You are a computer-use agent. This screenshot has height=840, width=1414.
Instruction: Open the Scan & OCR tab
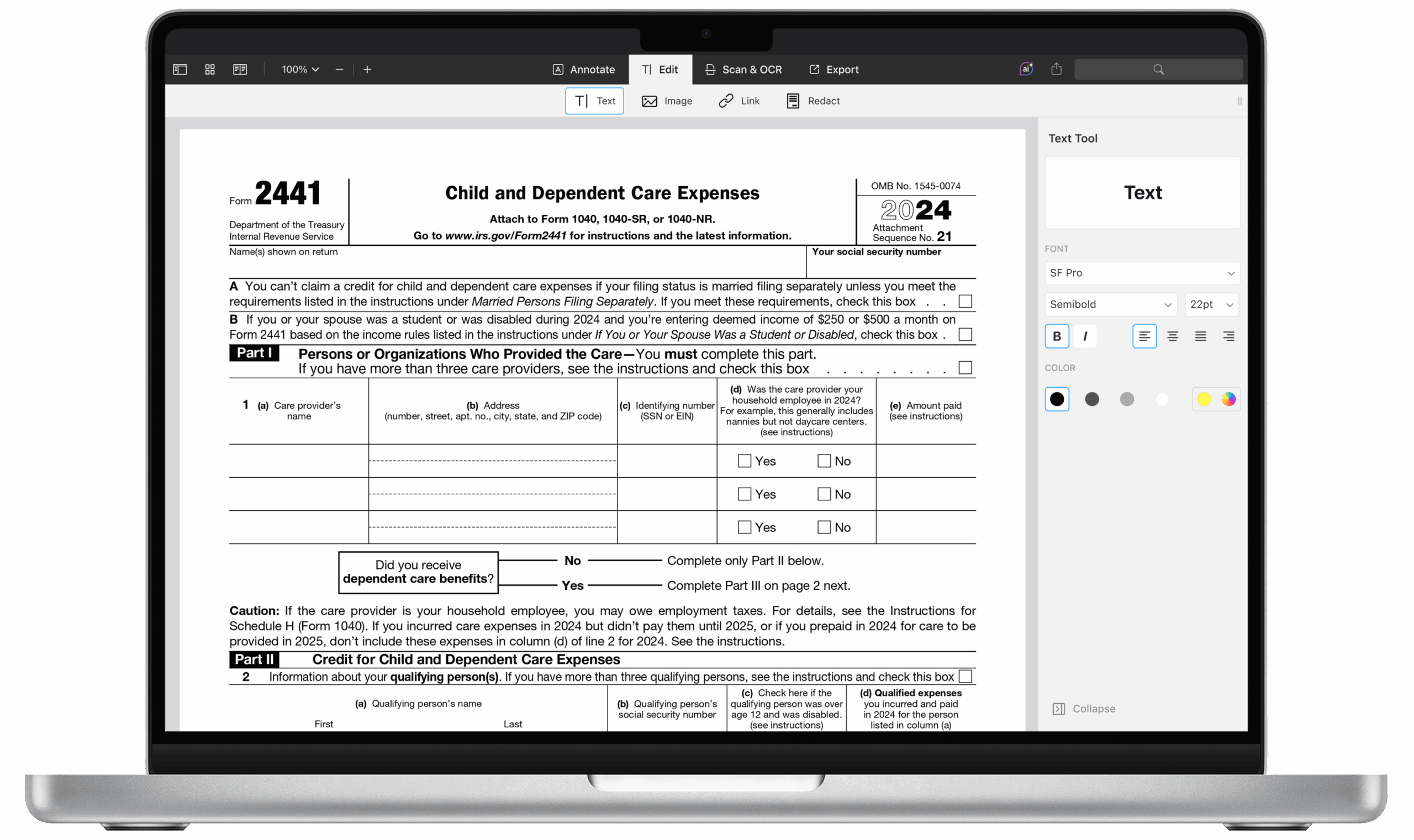(x=743, y=69)
